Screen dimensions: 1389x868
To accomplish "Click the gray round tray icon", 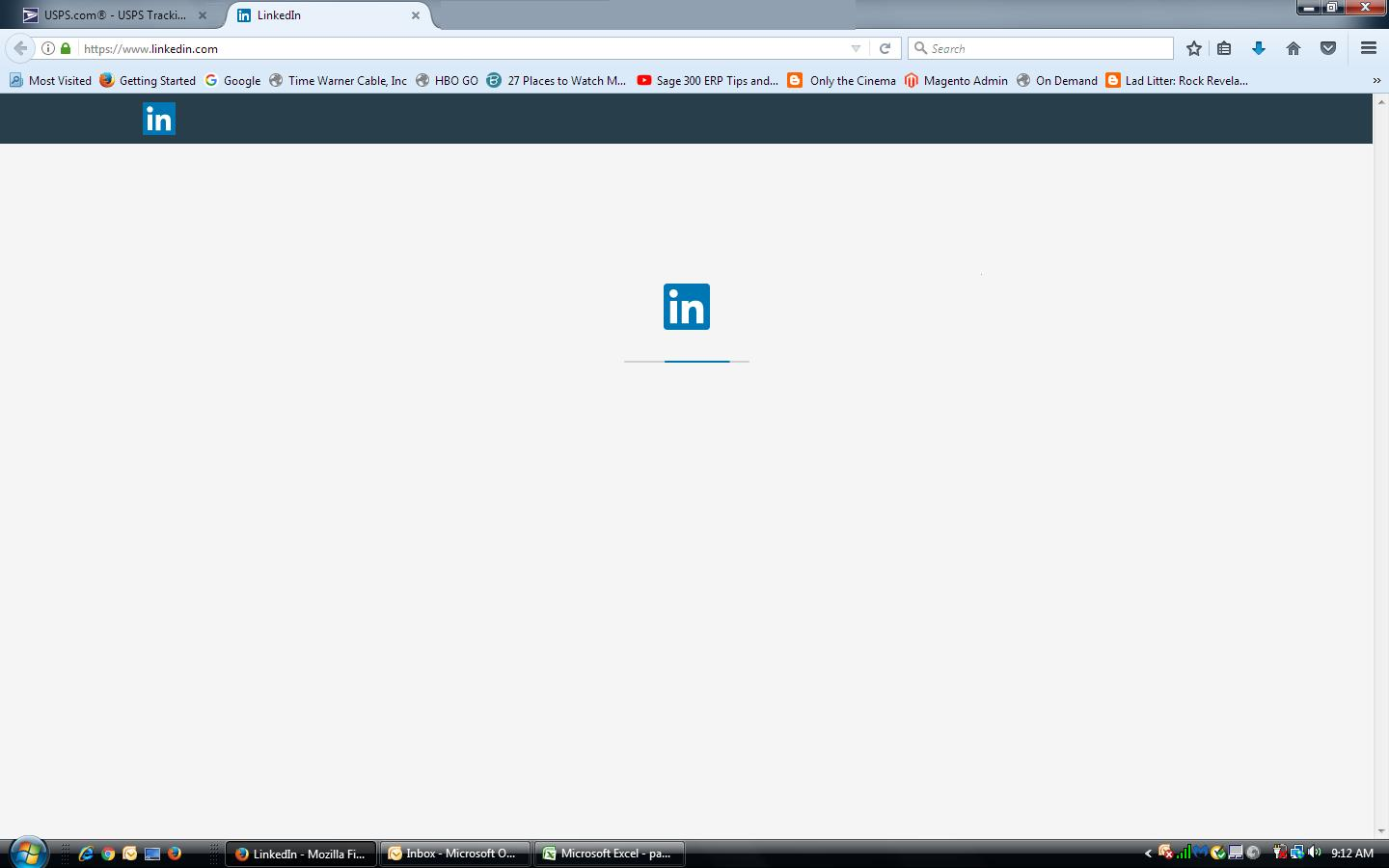I will (x=1253, y=853).
